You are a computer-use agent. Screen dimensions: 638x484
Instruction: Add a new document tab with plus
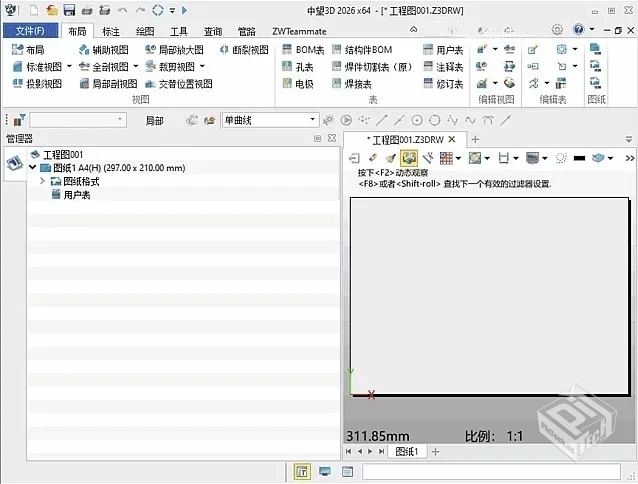475,140
